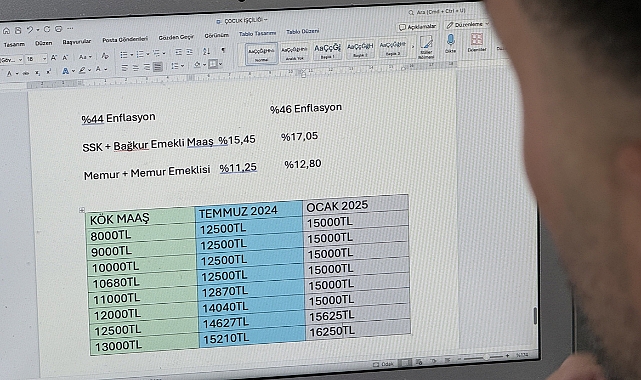
Task: Align text right
Action: click(147, 67)
